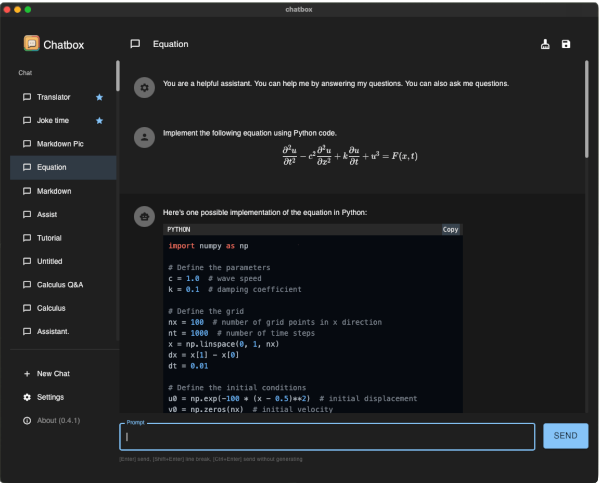The width and height of the screenshot is (605, 483).
Task: Open the Translator chat
Action: (x=63, y=97)
